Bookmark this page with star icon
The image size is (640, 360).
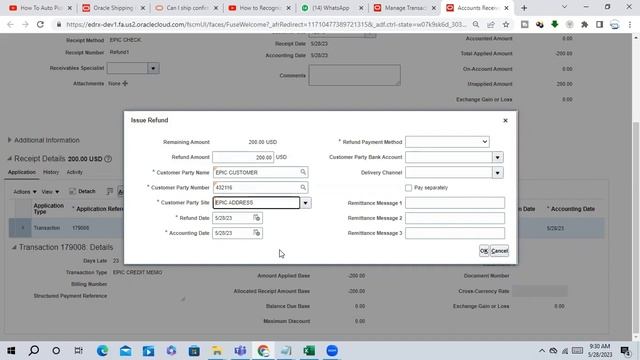tap(506, 24)
